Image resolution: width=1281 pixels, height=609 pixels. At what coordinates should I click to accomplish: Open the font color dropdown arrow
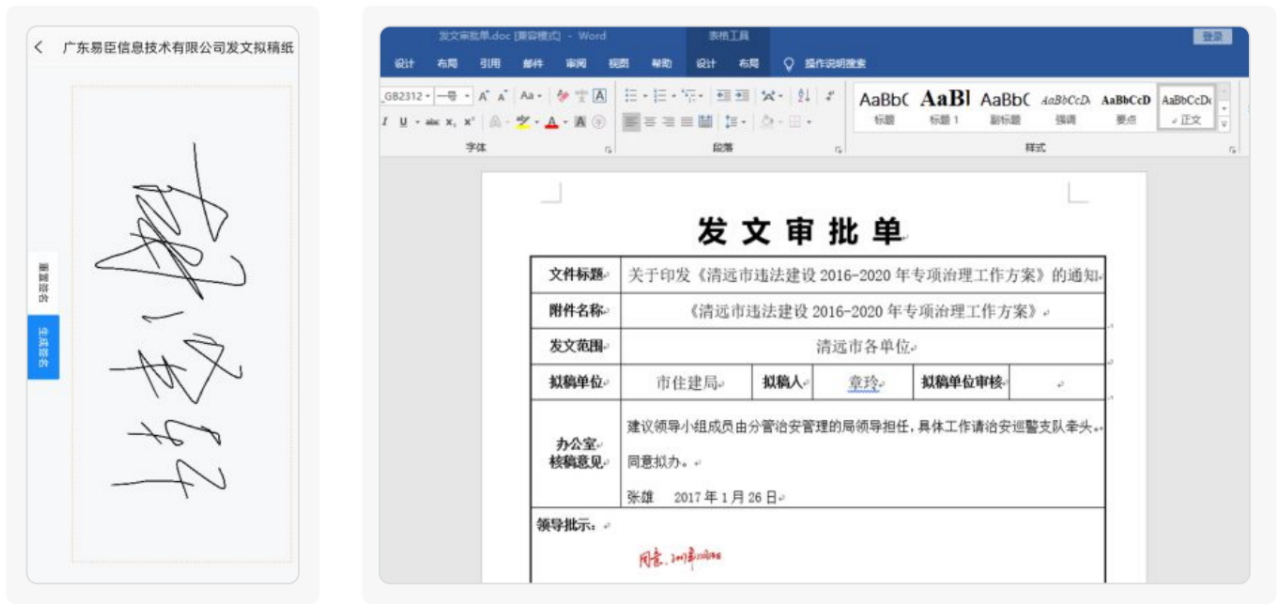pyautogui.click(x=565, y=122)
